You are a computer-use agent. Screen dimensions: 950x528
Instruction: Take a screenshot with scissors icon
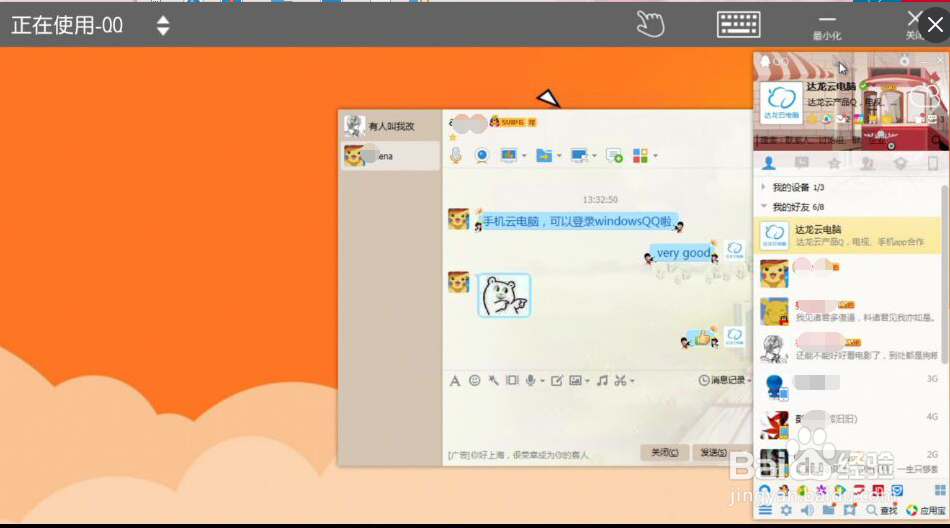point(620,381)
